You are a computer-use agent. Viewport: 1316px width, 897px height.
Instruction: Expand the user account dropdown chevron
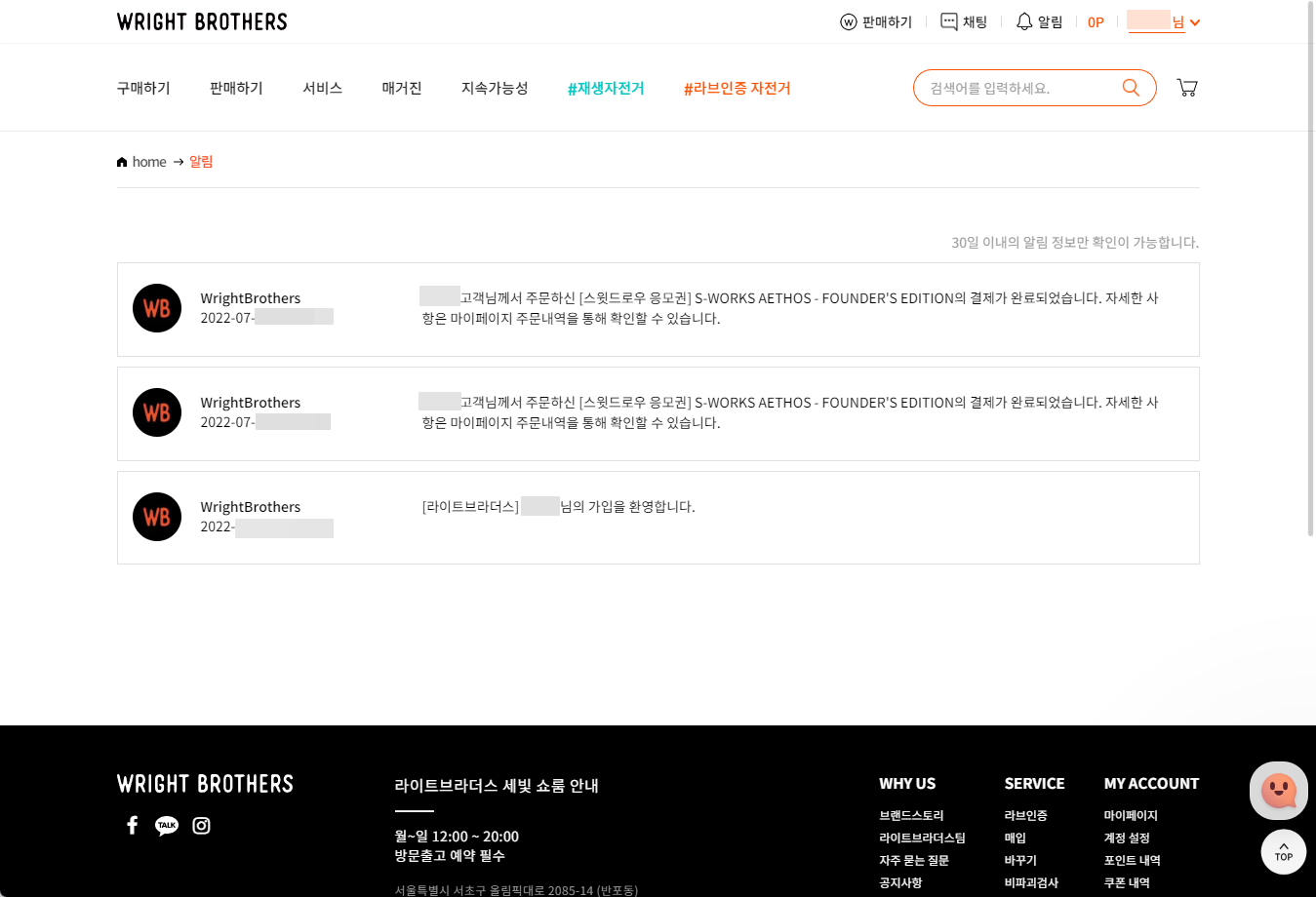pos(1195,22)
